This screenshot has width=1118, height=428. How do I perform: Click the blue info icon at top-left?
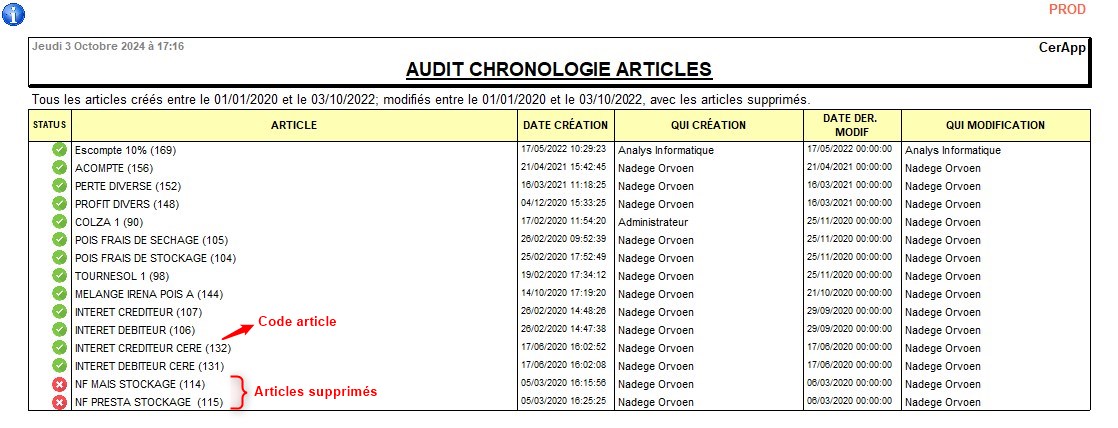(x=14, y=13)
